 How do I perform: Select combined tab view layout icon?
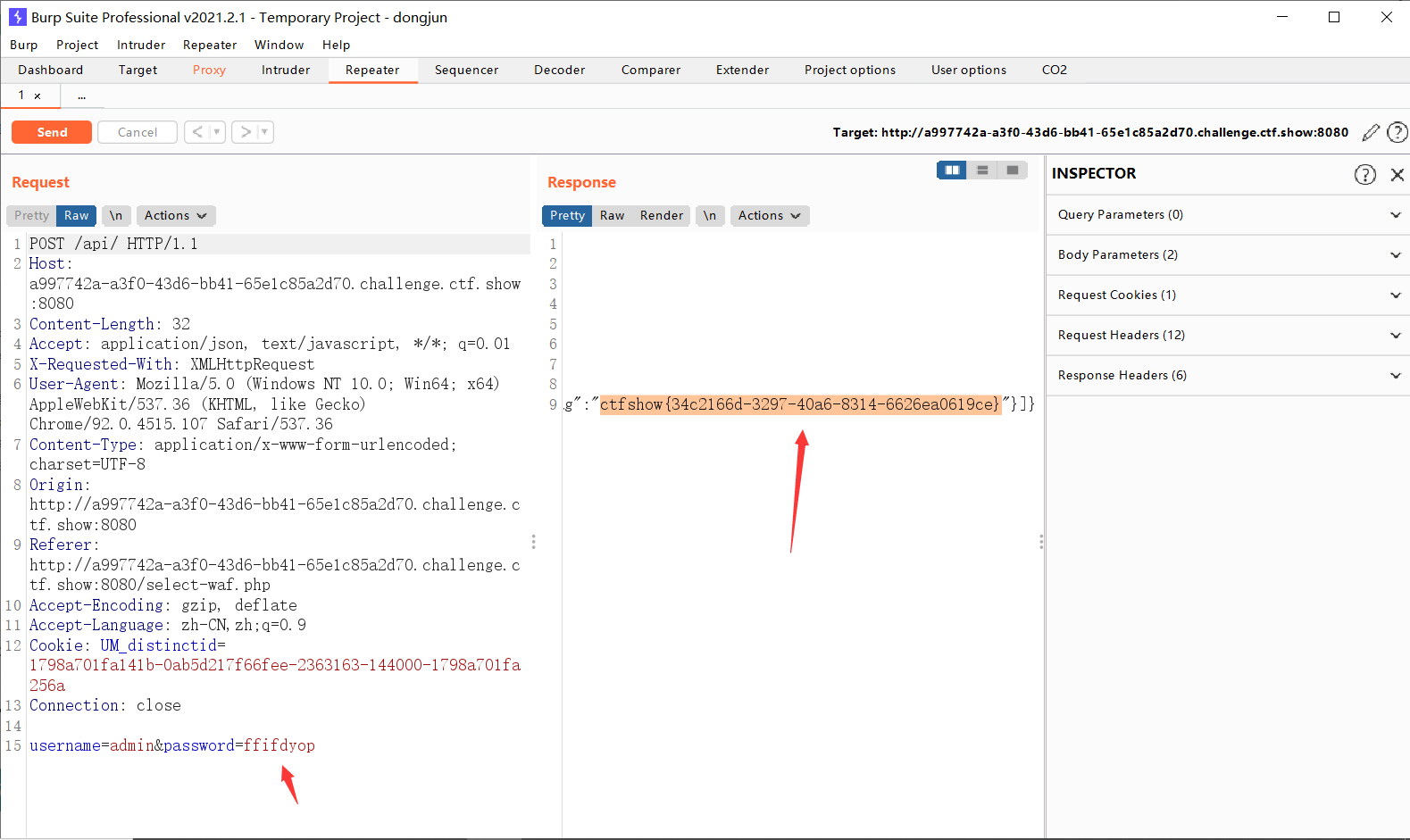coord(1013,170)
